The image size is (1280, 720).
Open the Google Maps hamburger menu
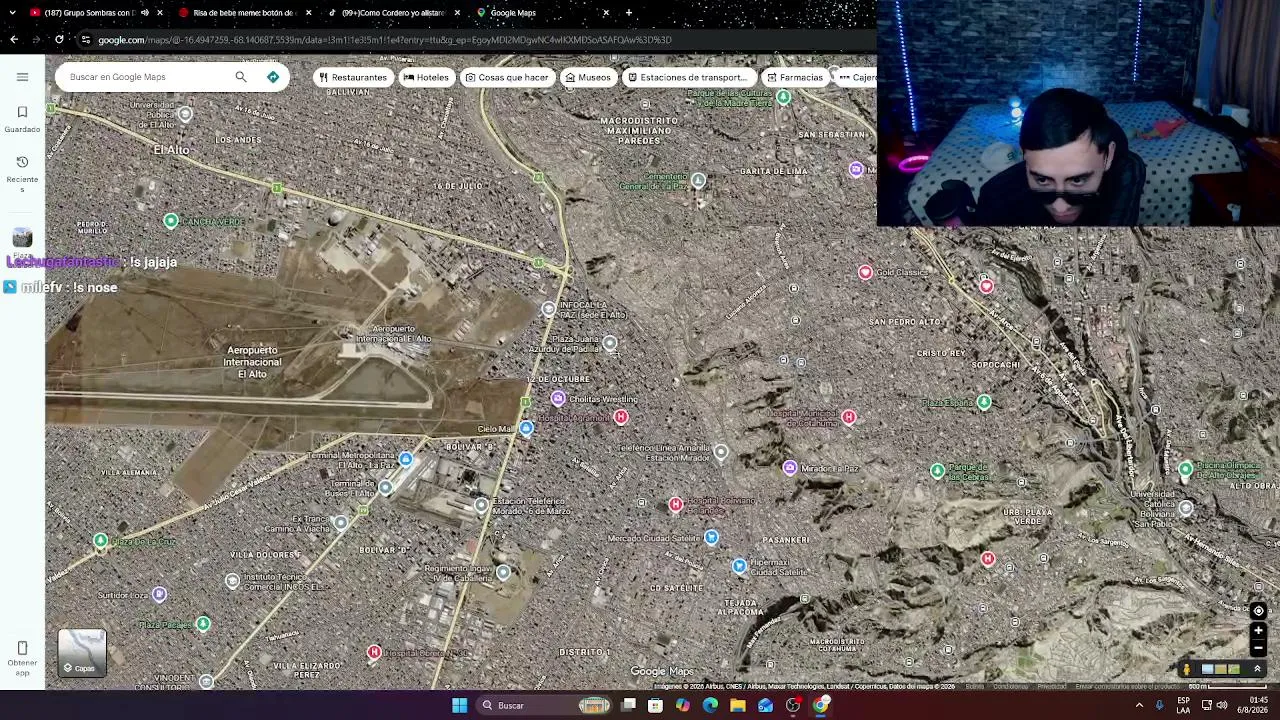coord(22,77)
